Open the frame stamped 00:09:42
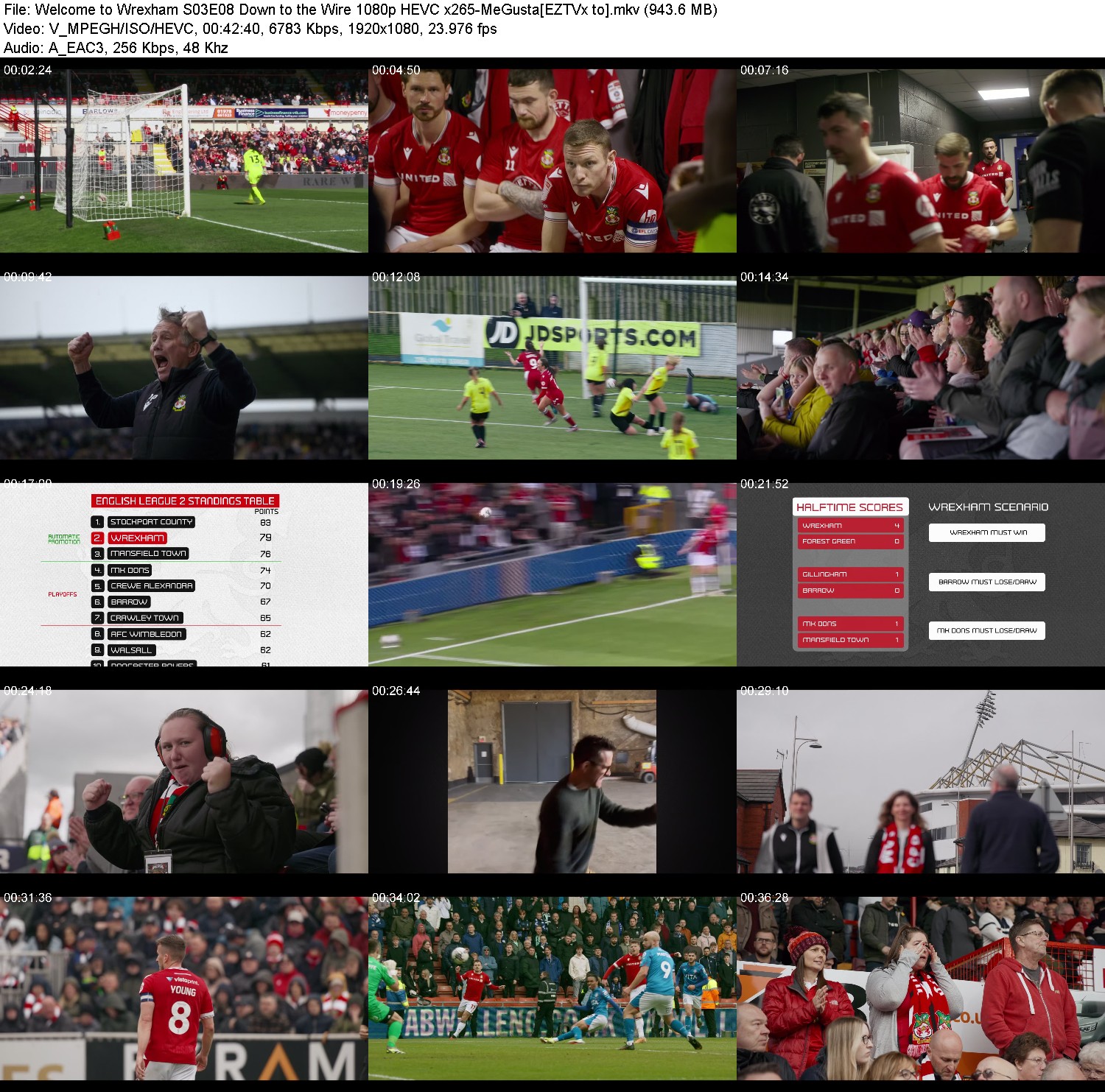Screen dimensions: 1105x1092 point(184,367)
